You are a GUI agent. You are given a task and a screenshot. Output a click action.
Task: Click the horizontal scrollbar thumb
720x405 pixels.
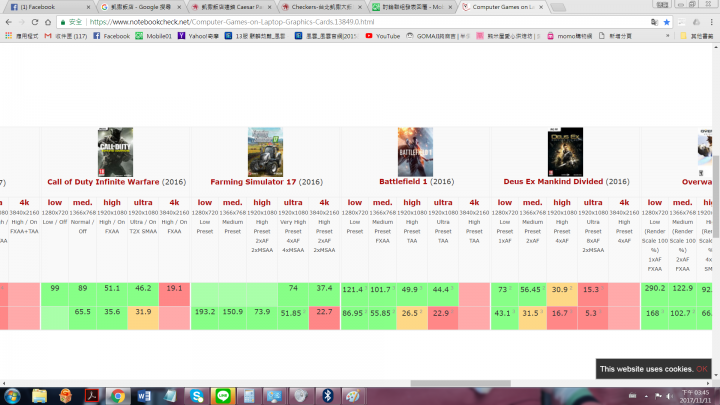click(x=461, y=383)
